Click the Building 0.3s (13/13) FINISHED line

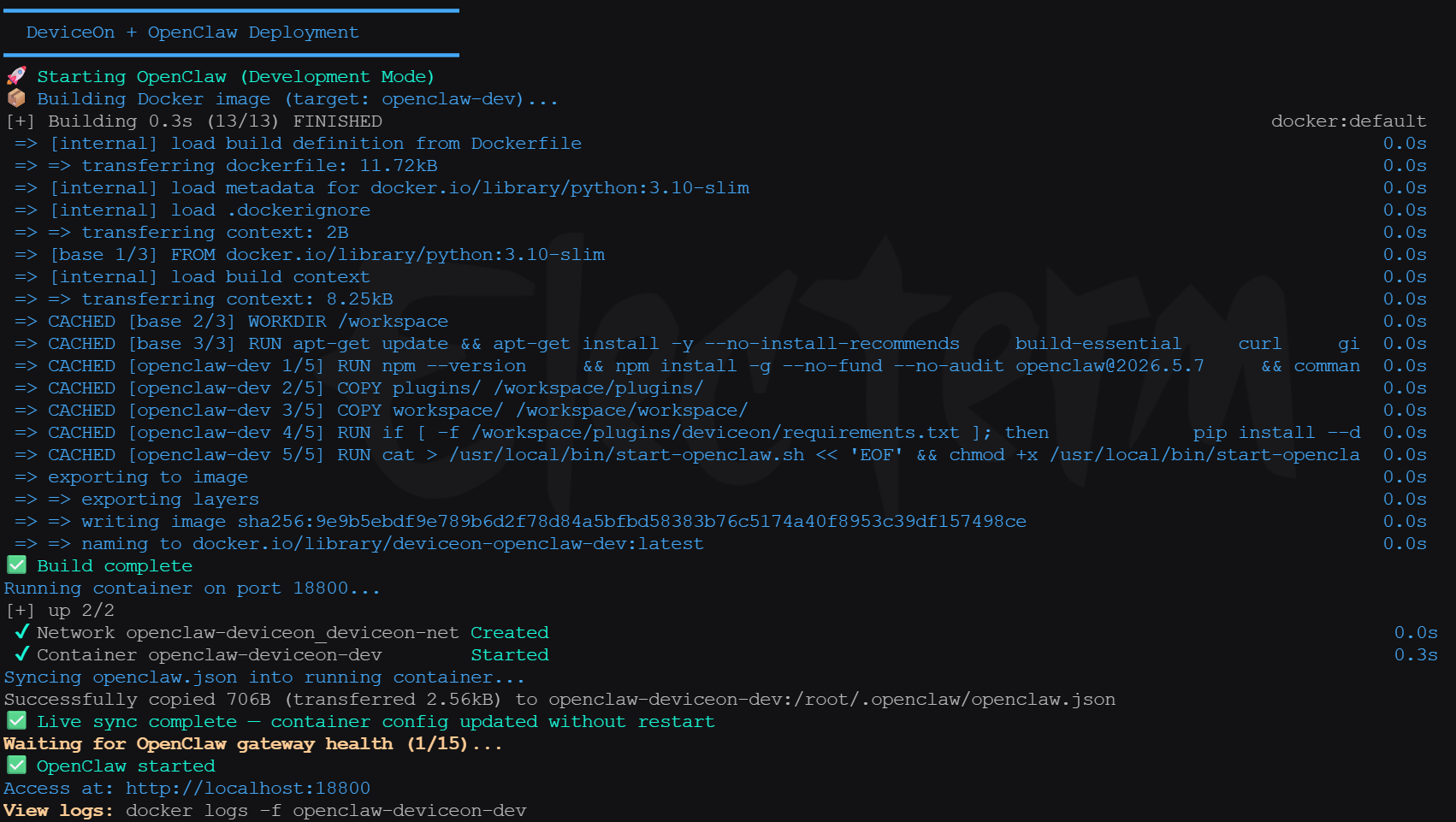click(194, 121)
